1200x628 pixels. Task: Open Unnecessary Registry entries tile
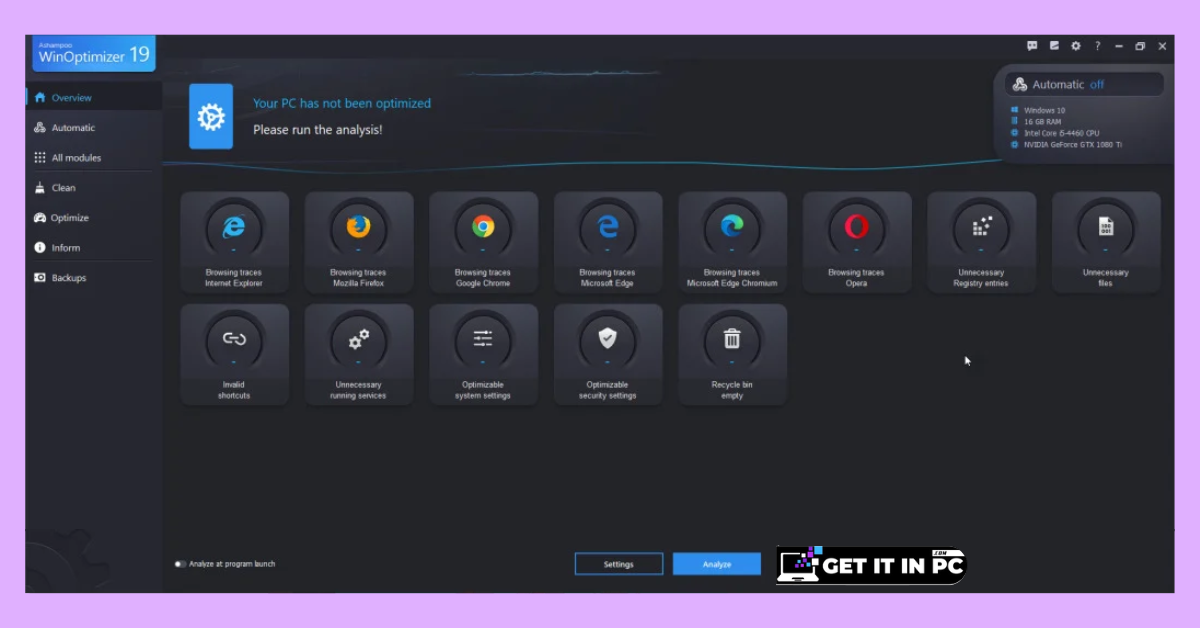pyautogui.click(x=981, y=242)
